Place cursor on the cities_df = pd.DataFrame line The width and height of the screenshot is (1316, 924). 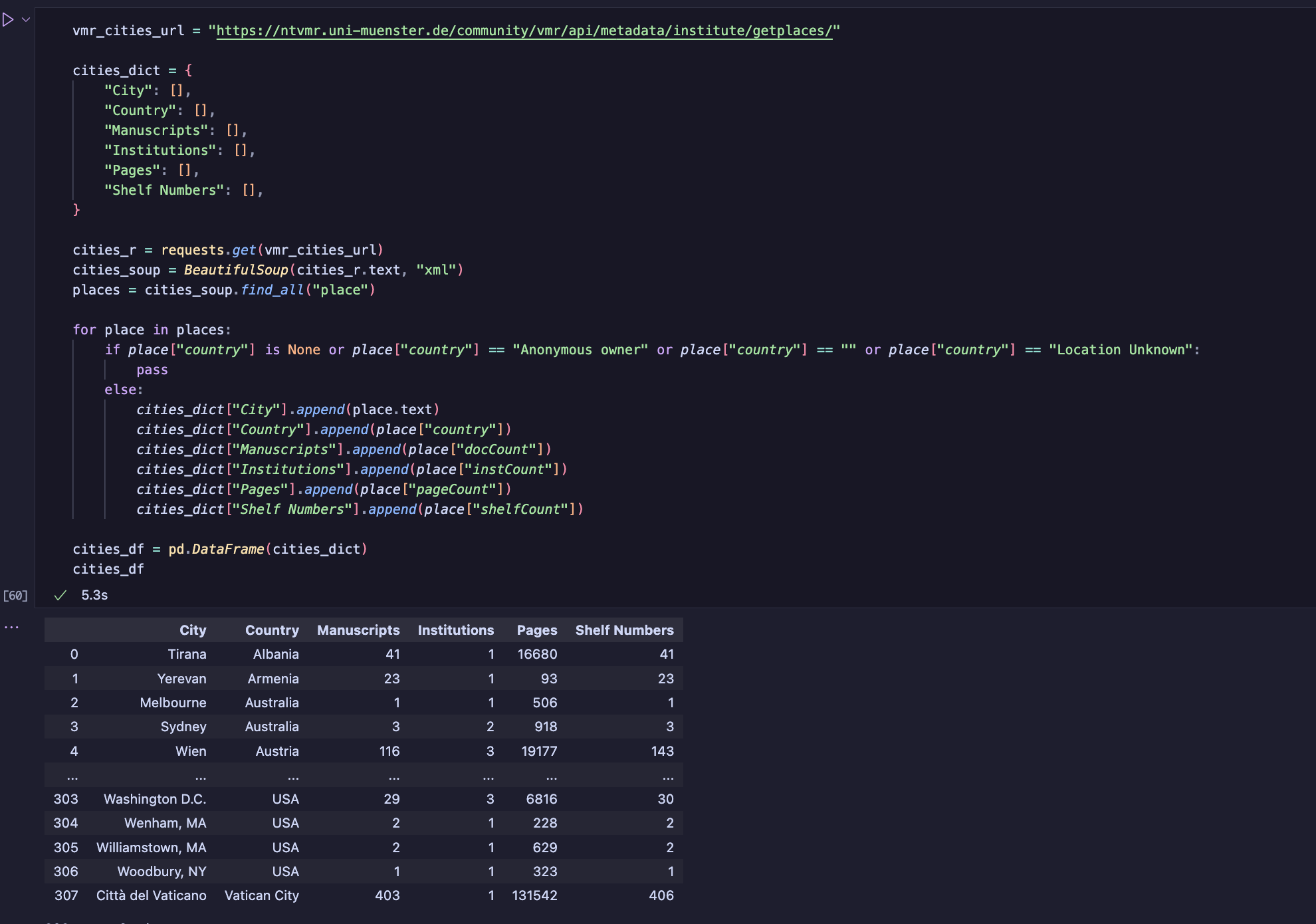pyautogui.click(x=219, y=549)
